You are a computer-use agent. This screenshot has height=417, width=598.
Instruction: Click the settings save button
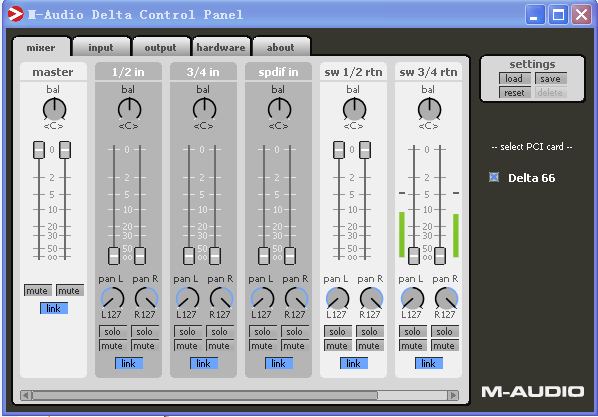tap(550, 79)
